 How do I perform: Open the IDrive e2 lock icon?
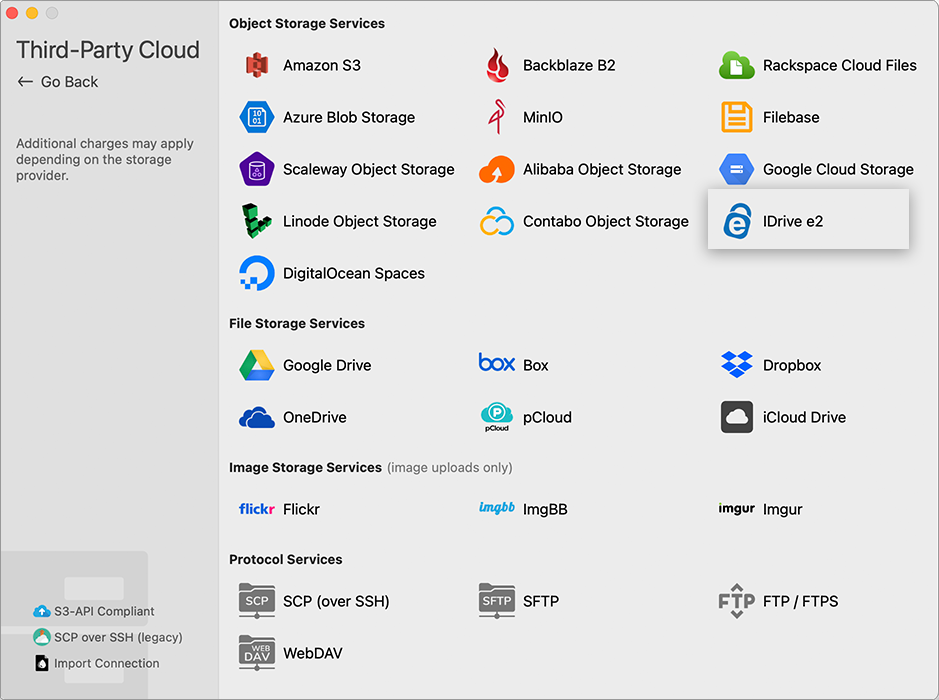pos(737,221)
